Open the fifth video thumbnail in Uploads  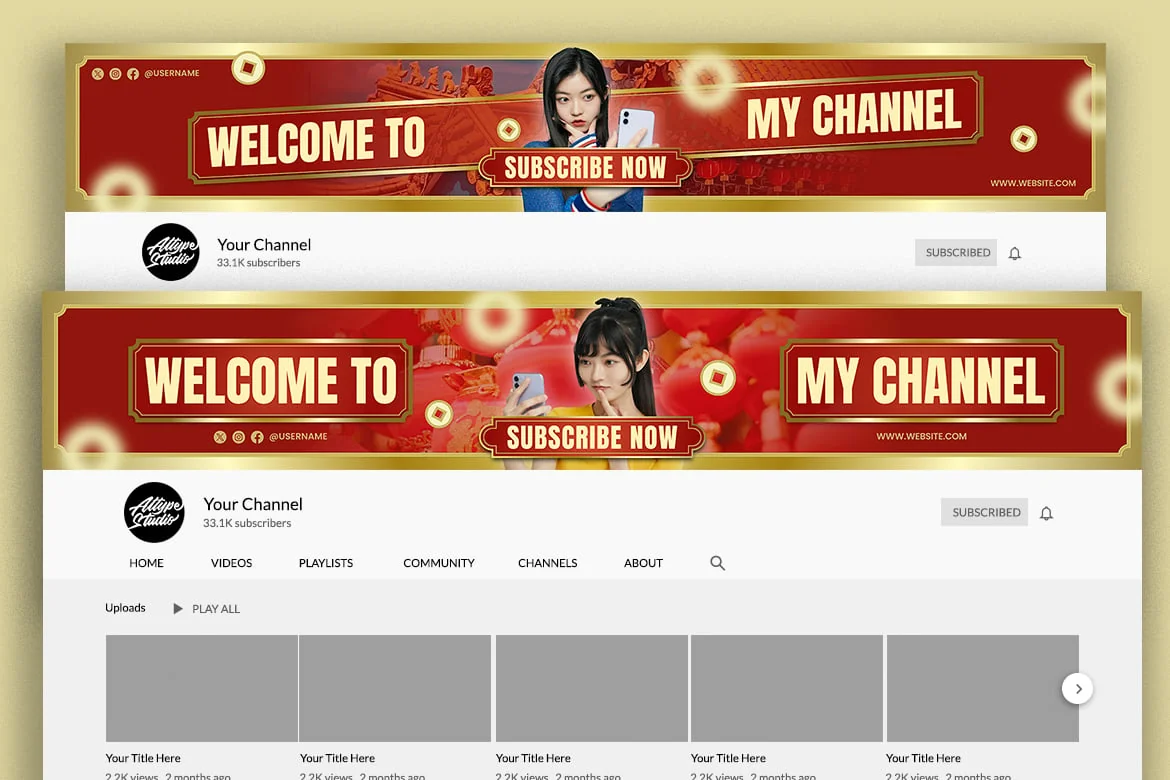(x=983, y=688)
